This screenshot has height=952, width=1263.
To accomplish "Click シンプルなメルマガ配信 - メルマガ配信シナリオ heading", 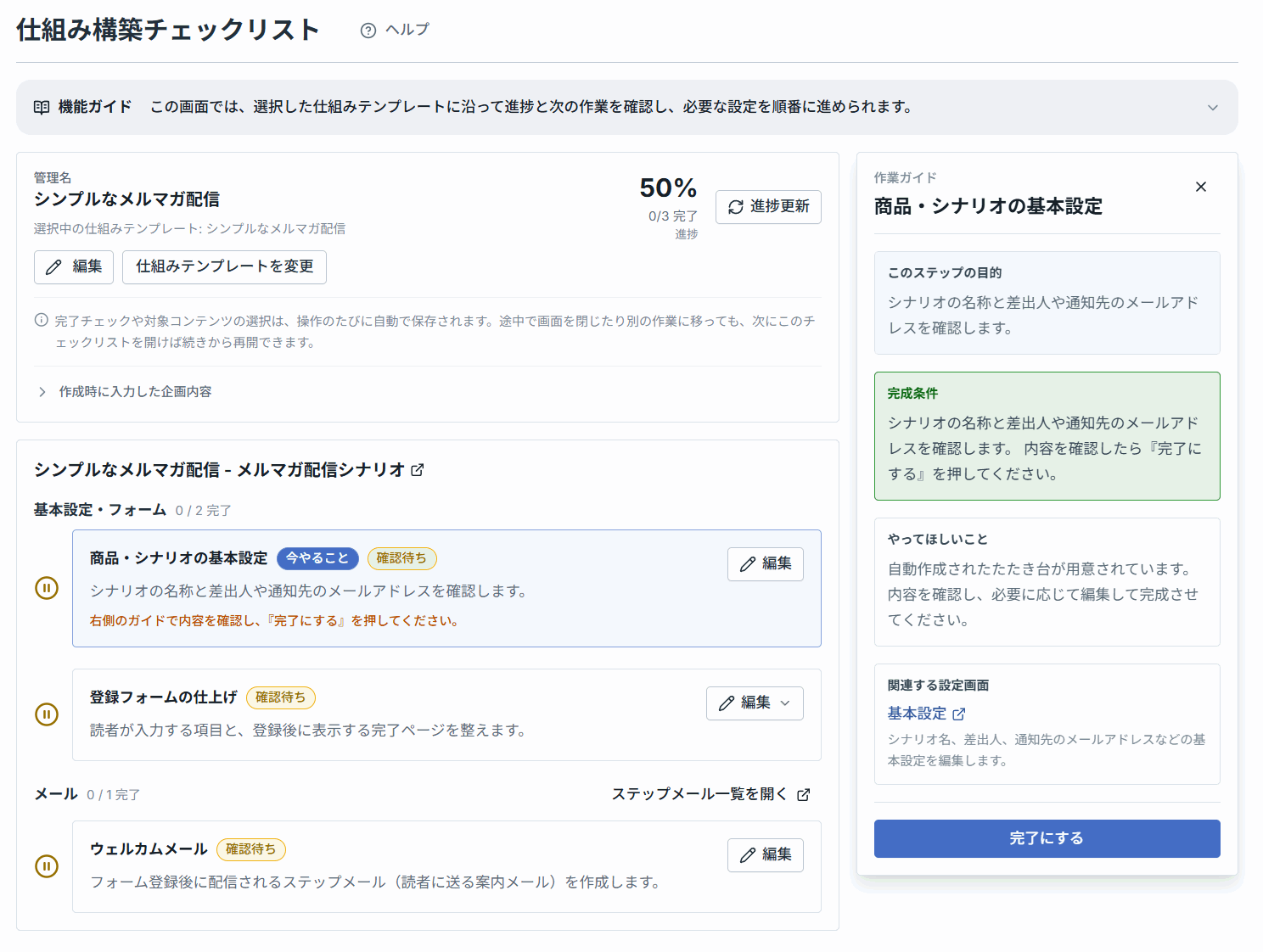I will [x=220, y=470].
